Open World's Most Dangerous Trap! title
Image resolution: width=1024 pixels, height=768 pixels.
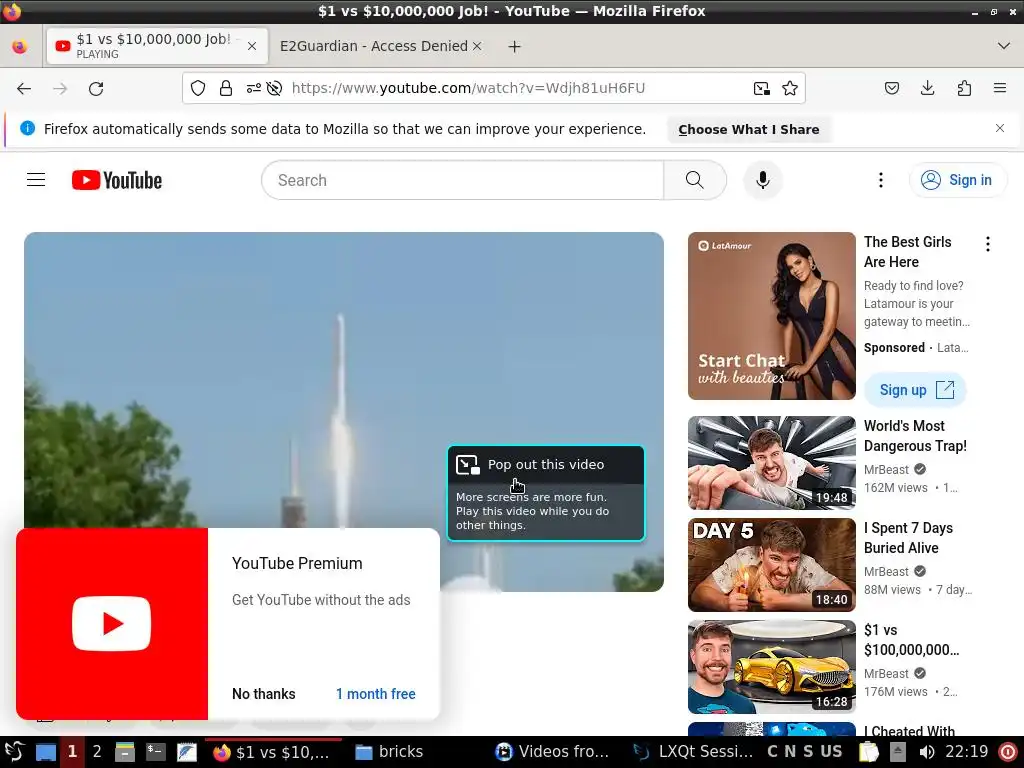tap(915, 436)
